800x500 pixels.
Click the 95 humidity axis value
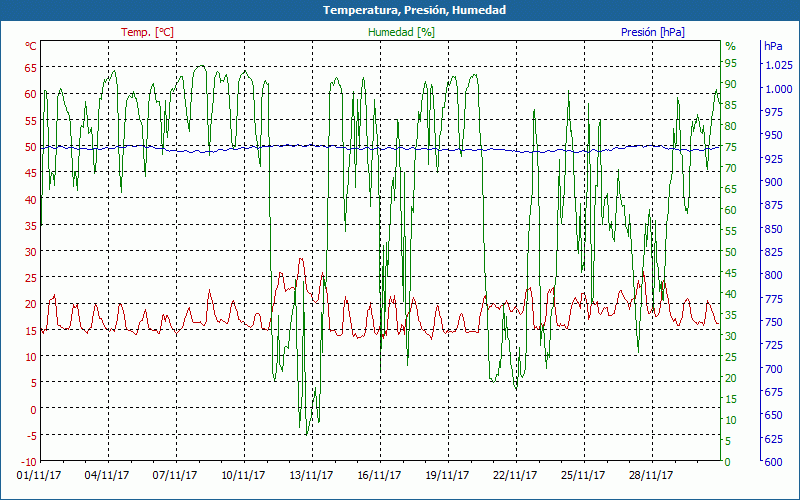731,63
